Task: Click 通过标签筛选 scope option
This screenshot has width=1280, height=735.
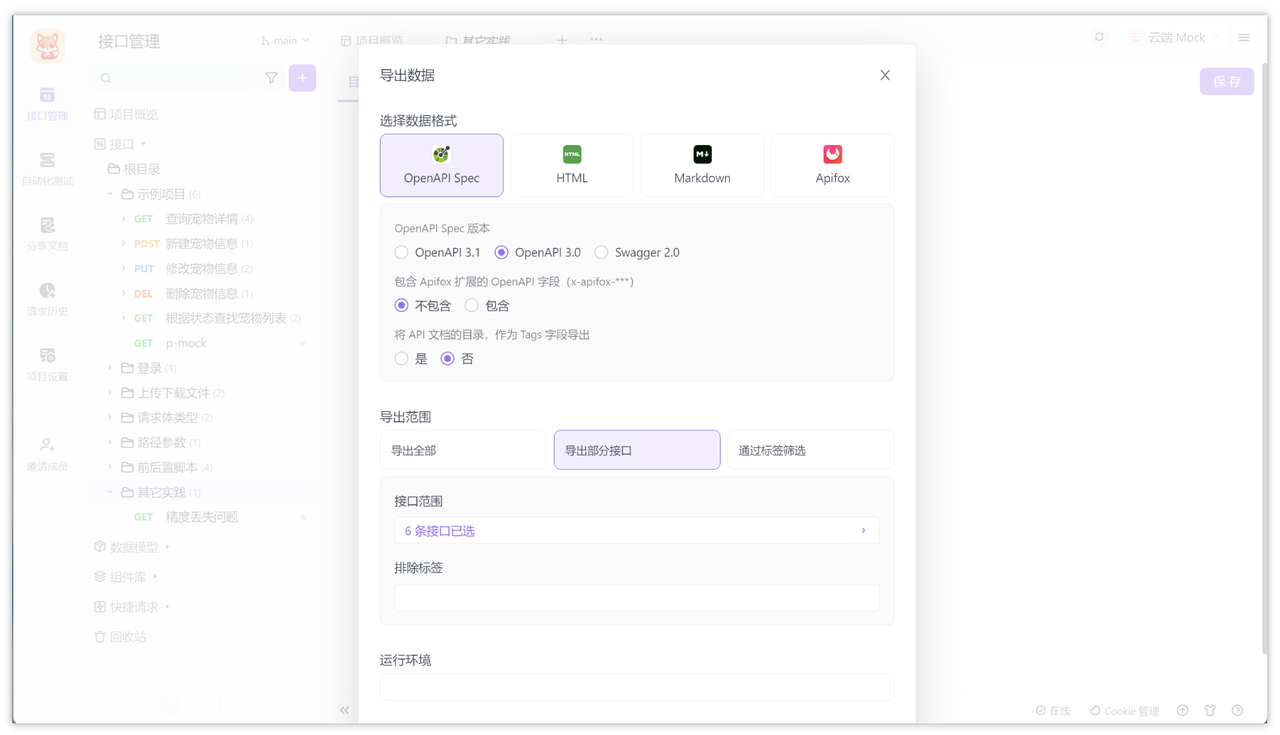Action: coord(810,450)
